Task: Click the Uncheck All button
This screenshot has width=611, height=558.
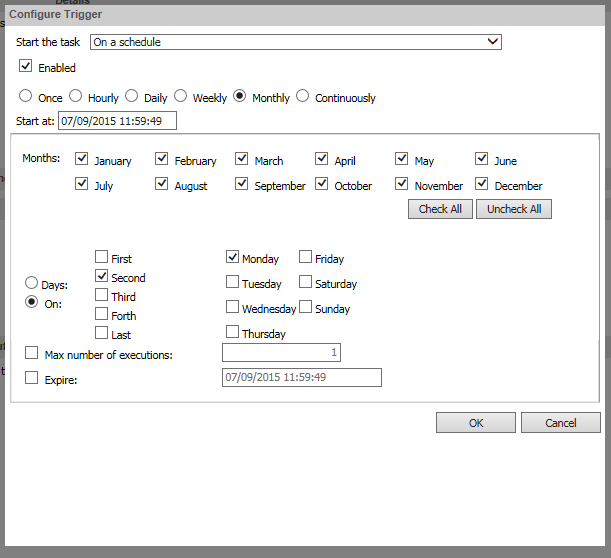Action: (514, 209)
